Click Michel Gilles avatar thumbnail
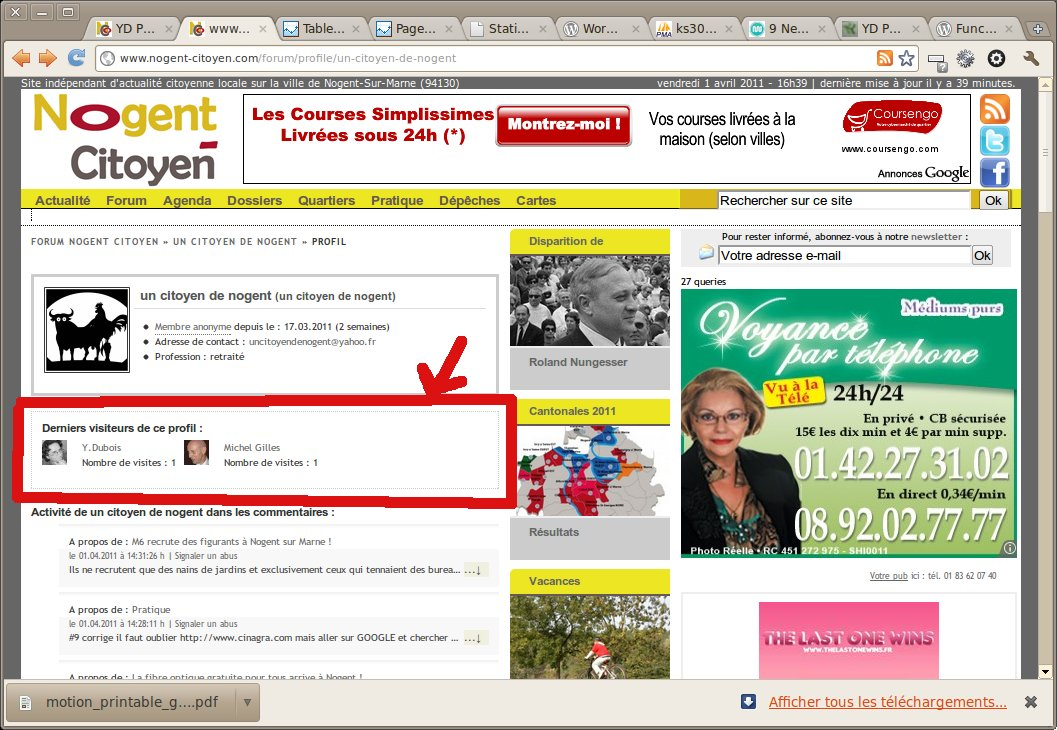The width and height of the screenshot is (1057, 730). [196, 452]
